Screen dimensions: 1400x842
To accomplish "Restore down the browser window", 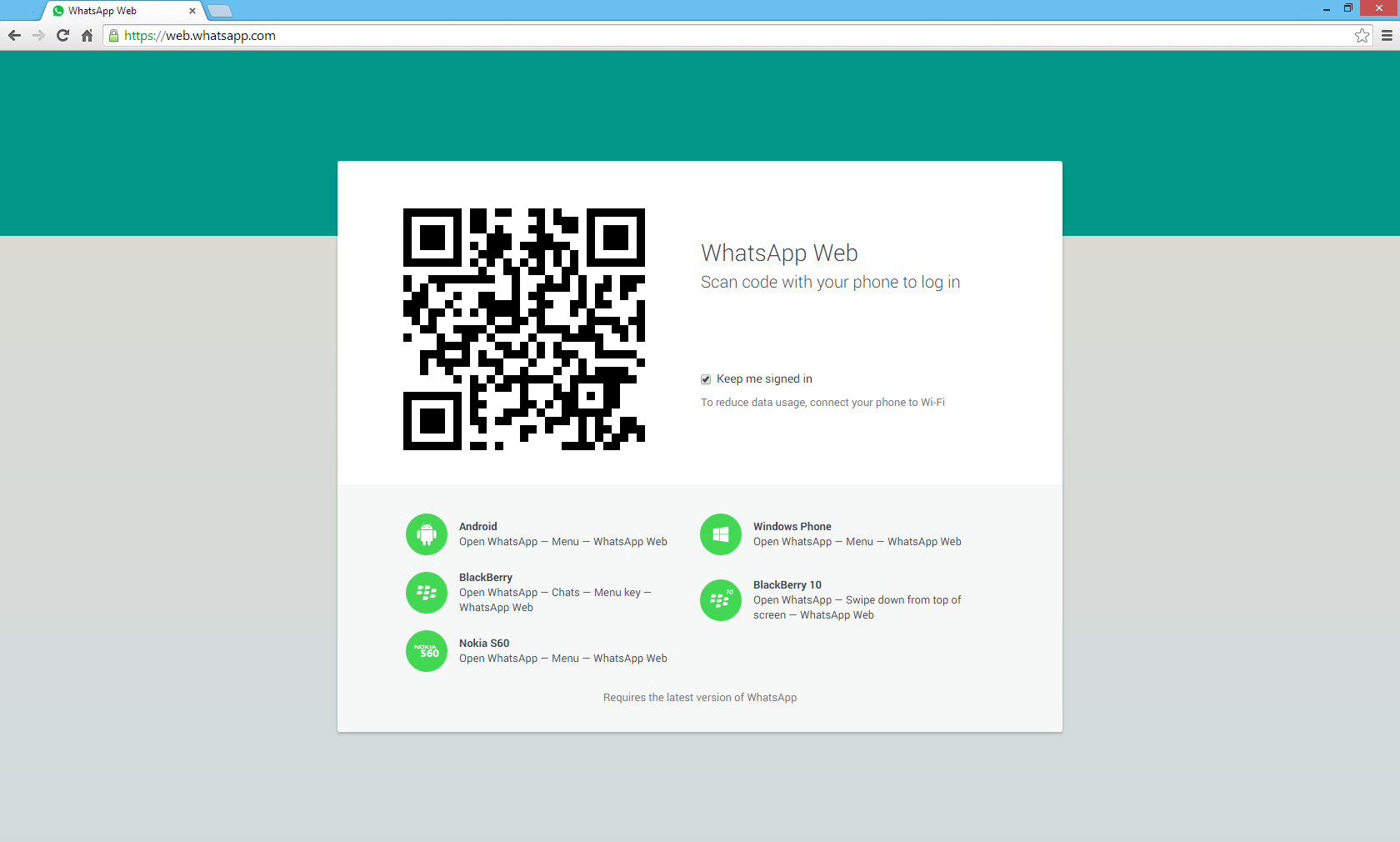I will click(1347, 8).
